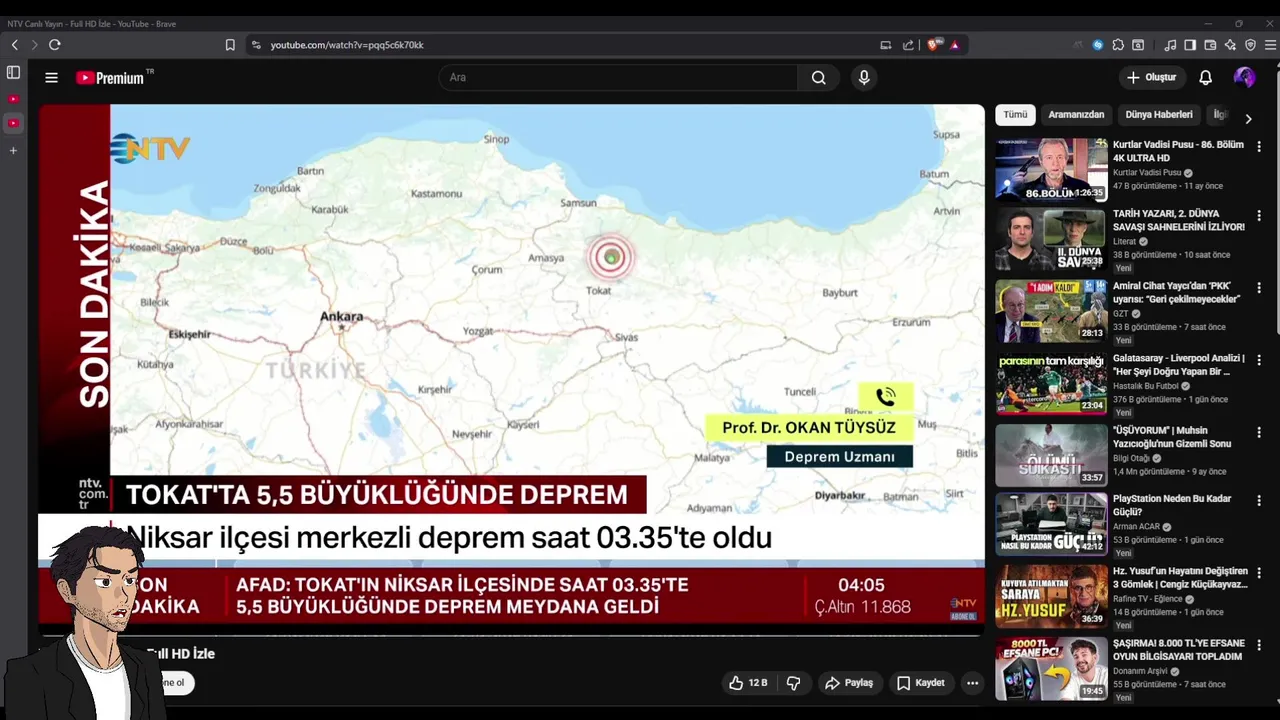Open the Brave main hamburger menu
This screenshot has width=1280, height=720.
(x=1270, y=45)
